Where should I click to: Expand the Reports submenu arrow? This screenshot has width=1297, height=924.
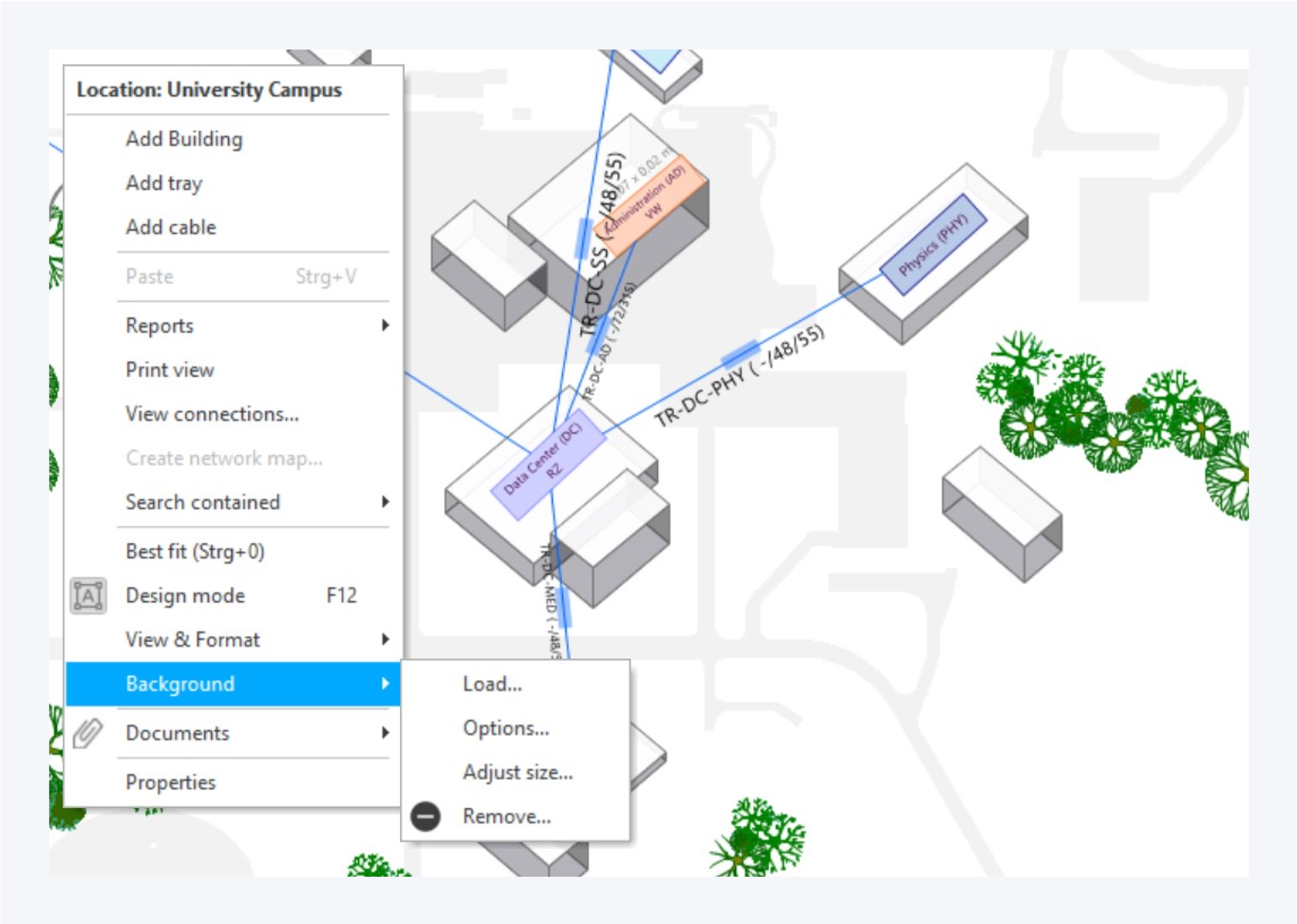pyautogui.click(x=385, y=325)
